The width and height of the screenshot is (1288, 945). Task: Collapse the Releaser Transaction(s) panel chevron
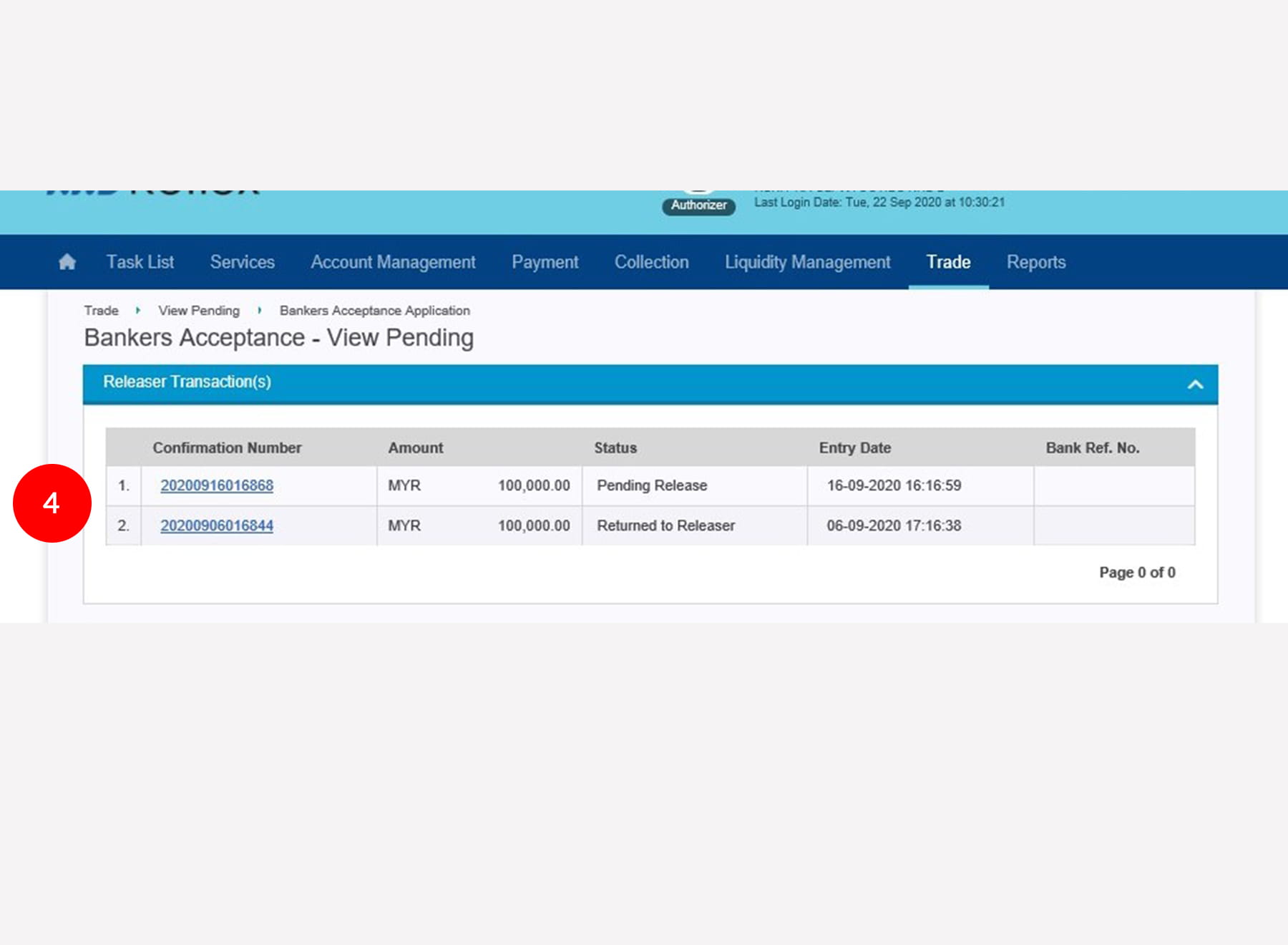click(1195, 384)
